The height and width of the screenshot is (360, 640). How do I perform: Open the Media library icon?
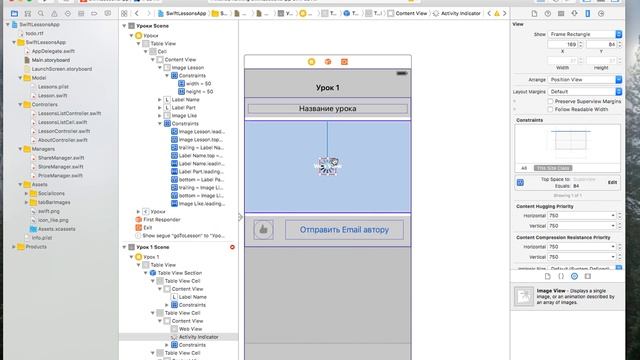click(x=588, y=276)
